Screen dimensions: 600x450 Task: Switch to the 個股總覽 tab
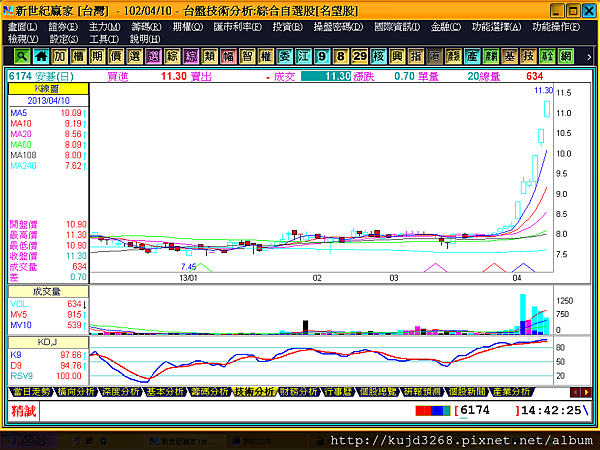click(x=378, y=392)
